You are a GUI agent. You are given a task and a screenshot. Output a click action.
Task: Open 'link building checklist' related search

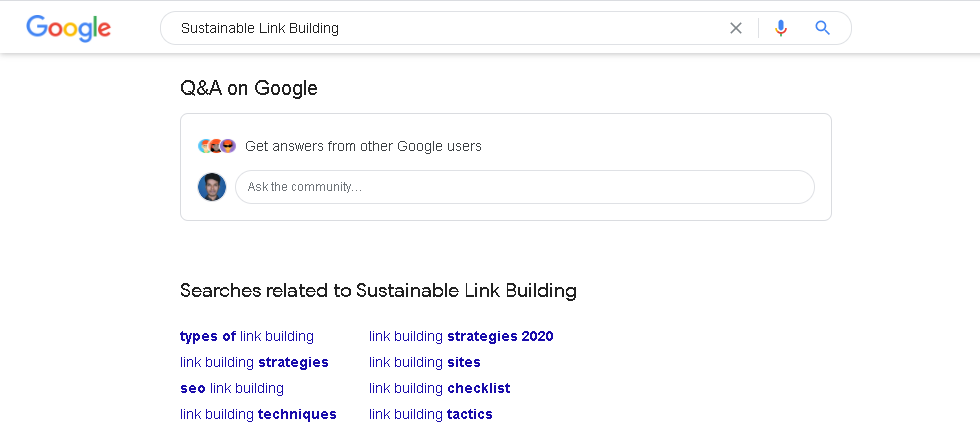pyautogui.click(x=440, y=388)
